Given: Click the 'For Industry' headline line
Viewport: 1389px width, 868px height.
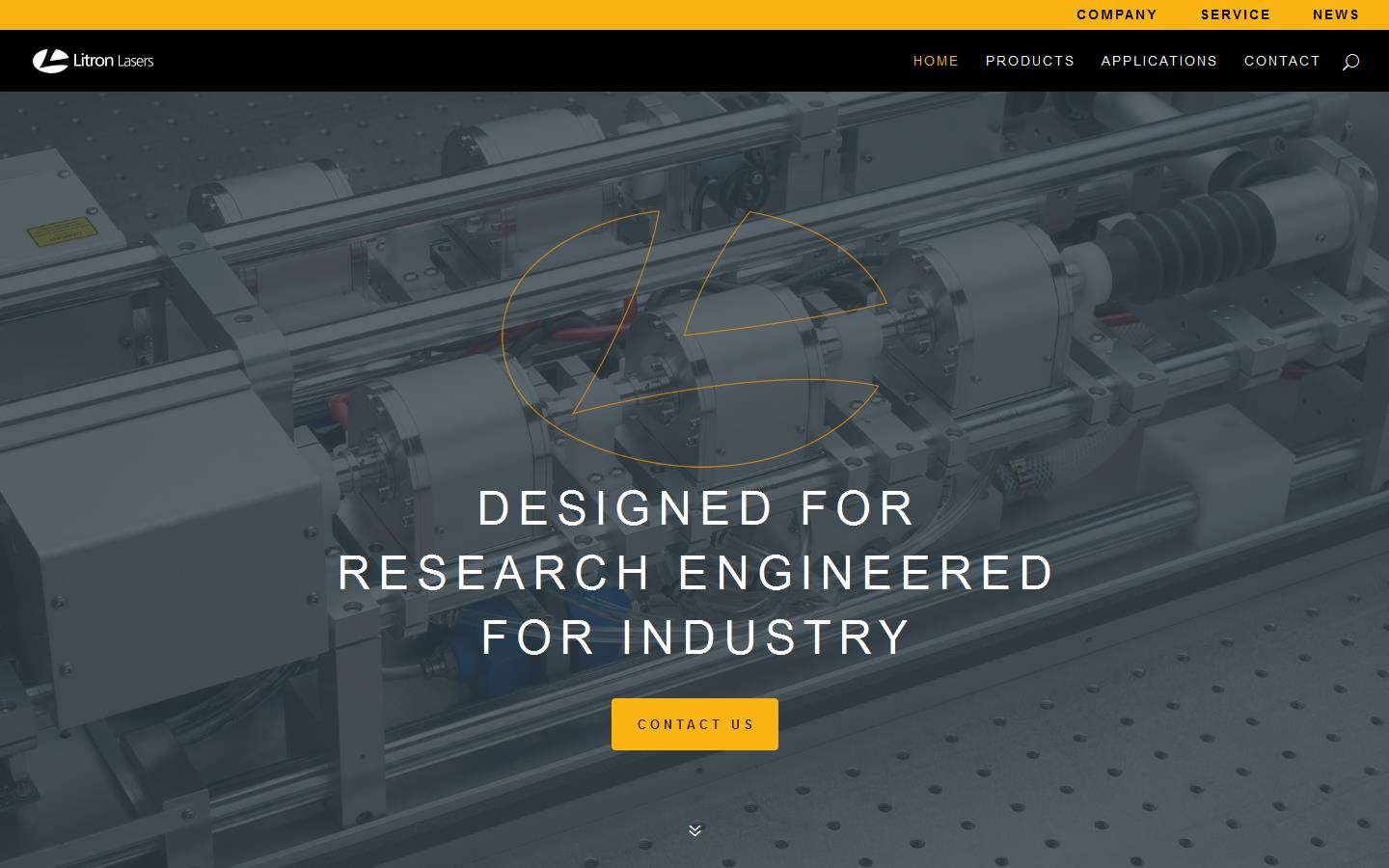Looking at the screenshot, I should tap(694, 637).
